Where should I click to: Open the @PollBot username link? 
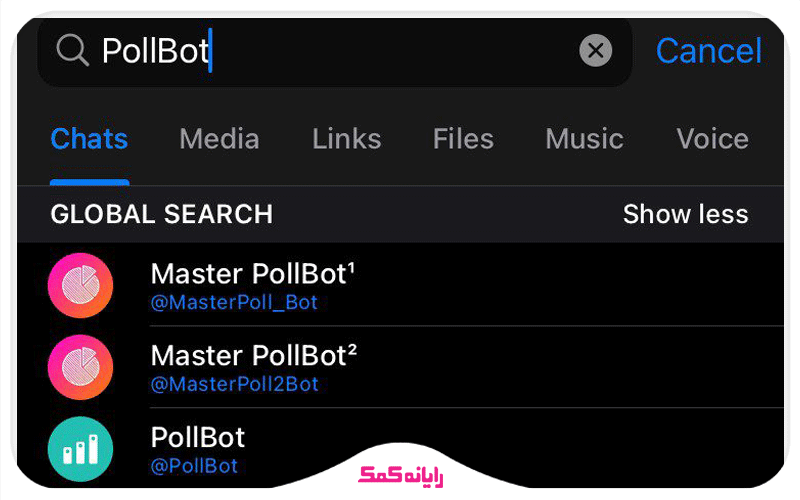click(194, 466)
